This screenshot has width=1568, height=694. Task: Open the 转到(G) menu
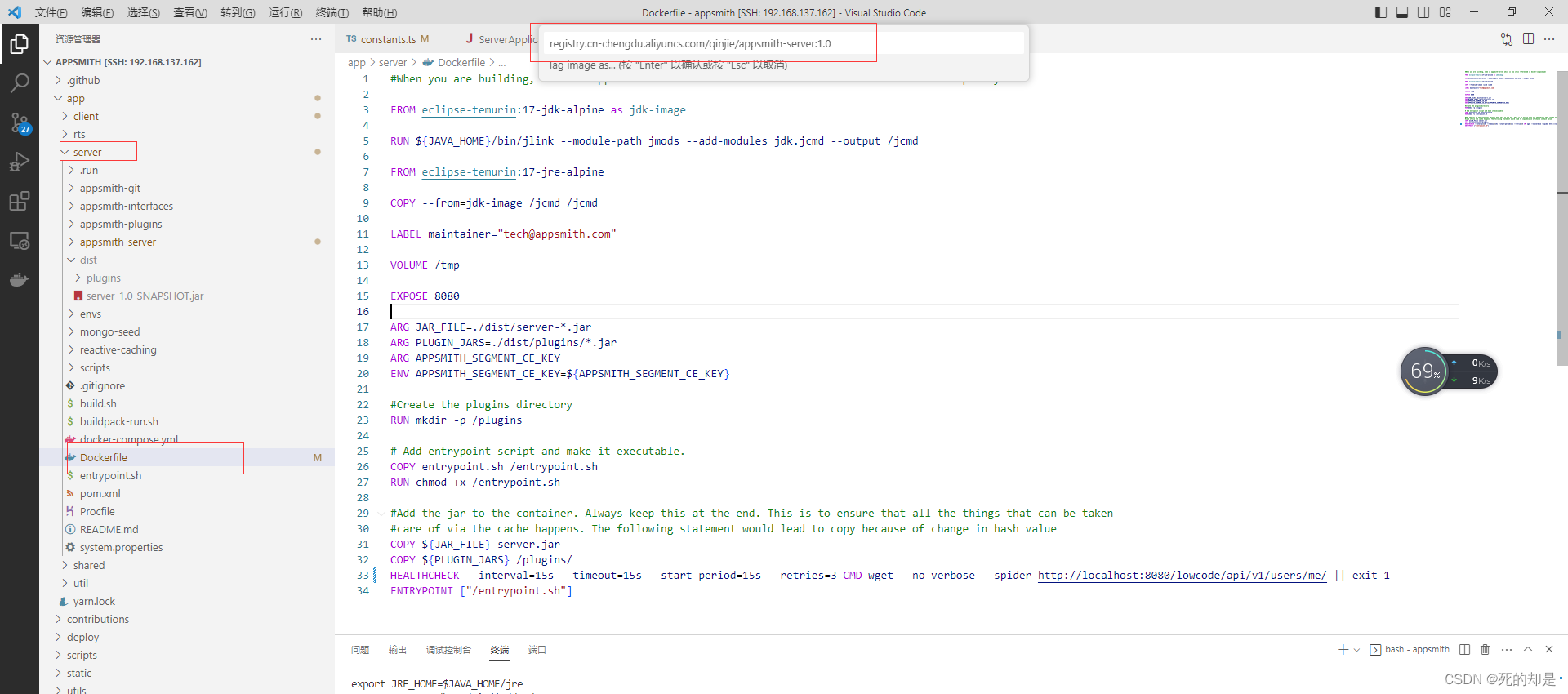(238, 12)
